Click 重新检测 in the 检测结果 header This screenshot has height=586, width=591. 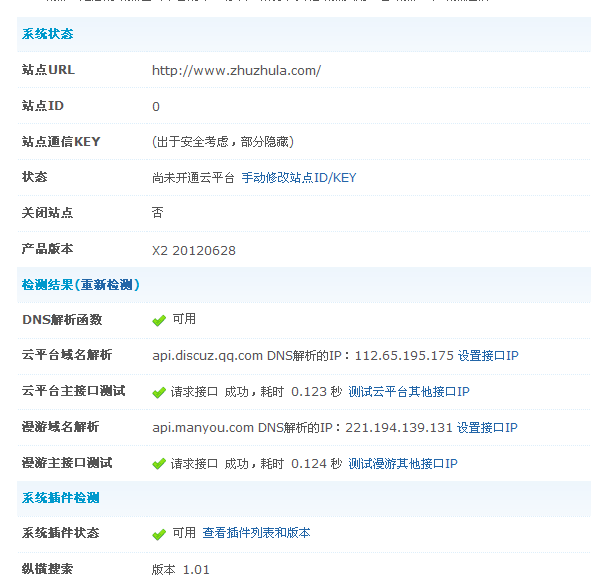click(x=107, y=285)
